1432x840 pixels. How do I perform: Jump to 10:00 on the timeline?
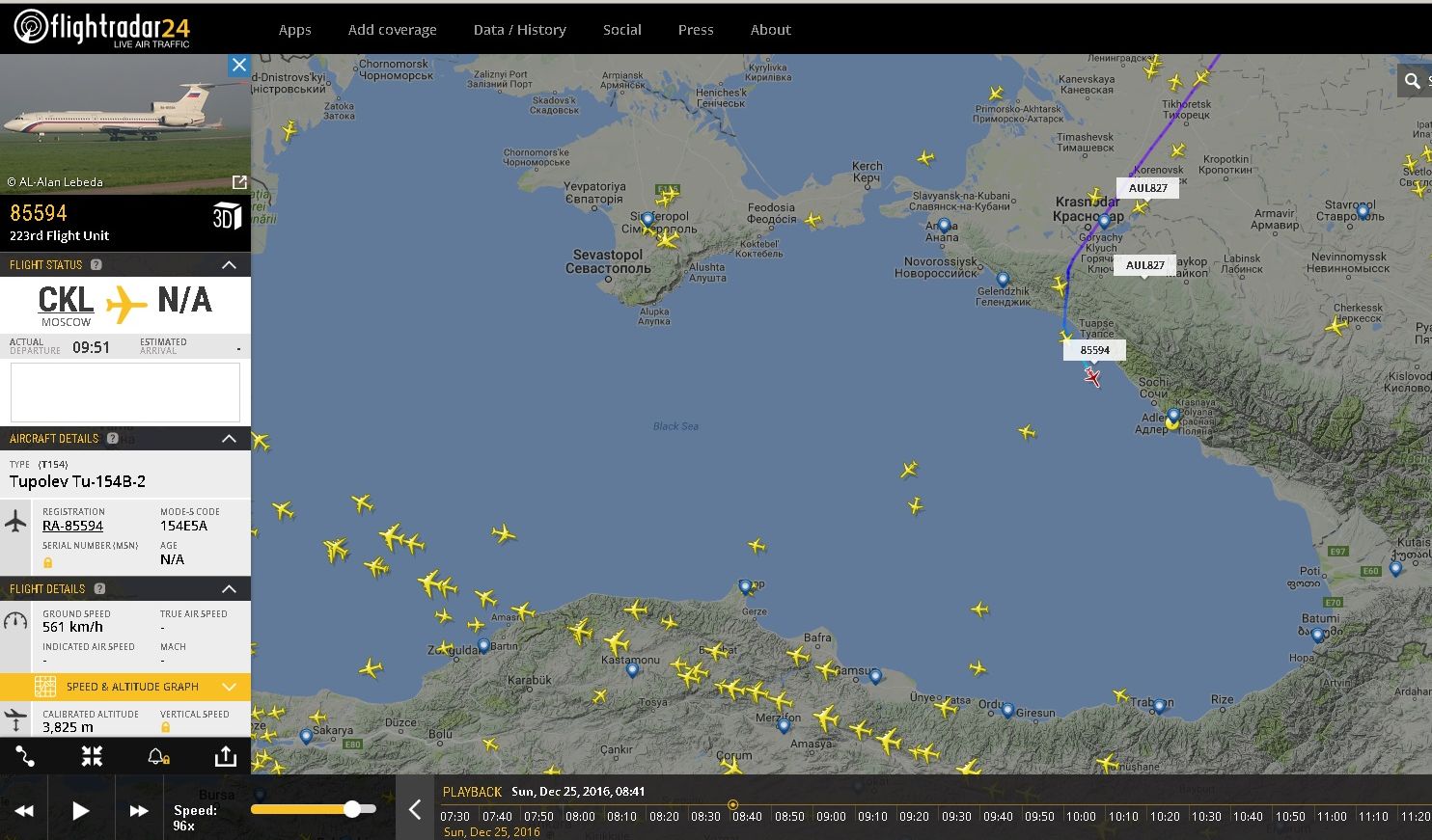click(x=1081, y=816)
